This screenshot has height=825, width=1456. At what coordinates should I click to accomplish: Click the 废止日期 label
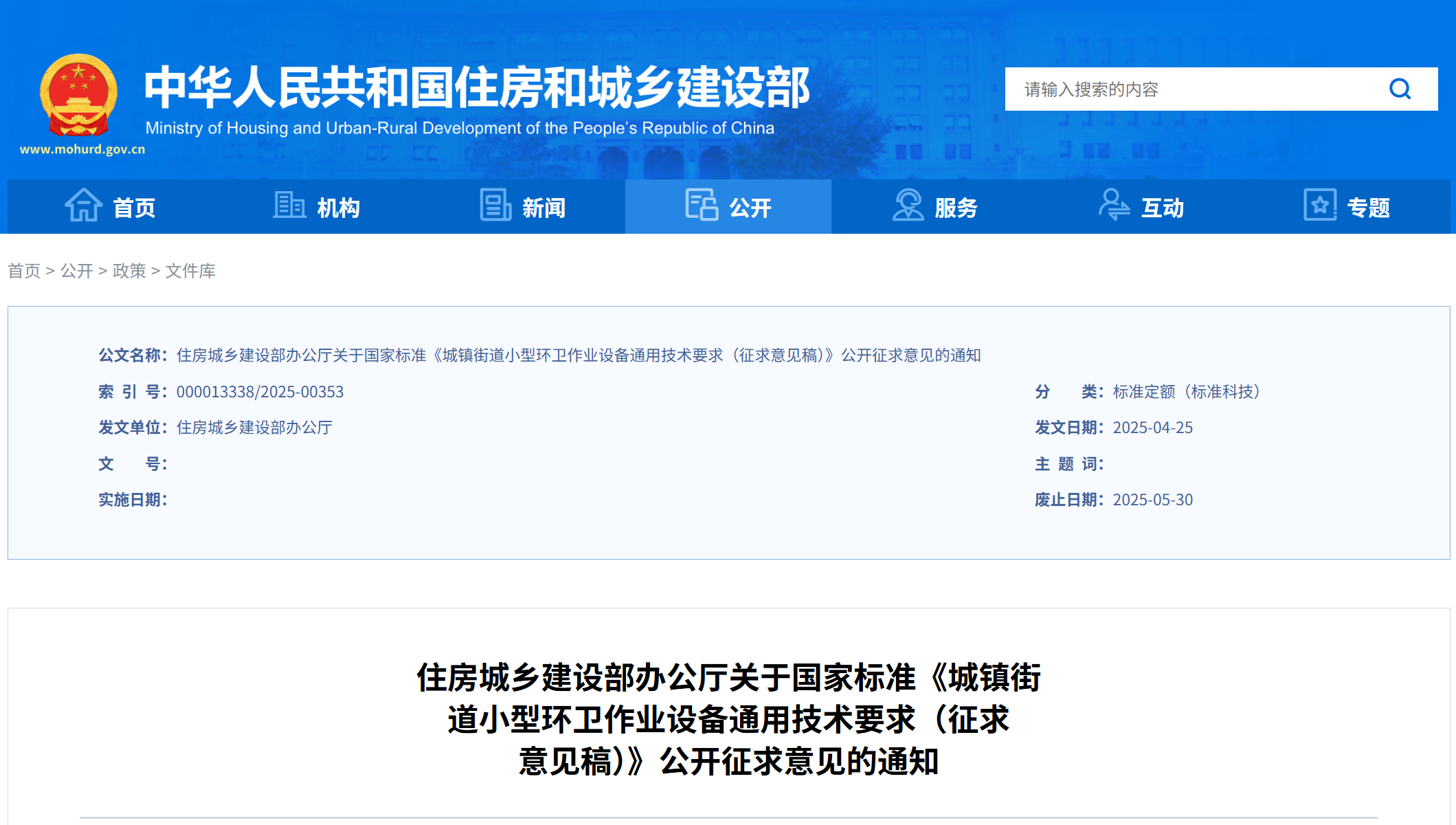click(1069, 500)
